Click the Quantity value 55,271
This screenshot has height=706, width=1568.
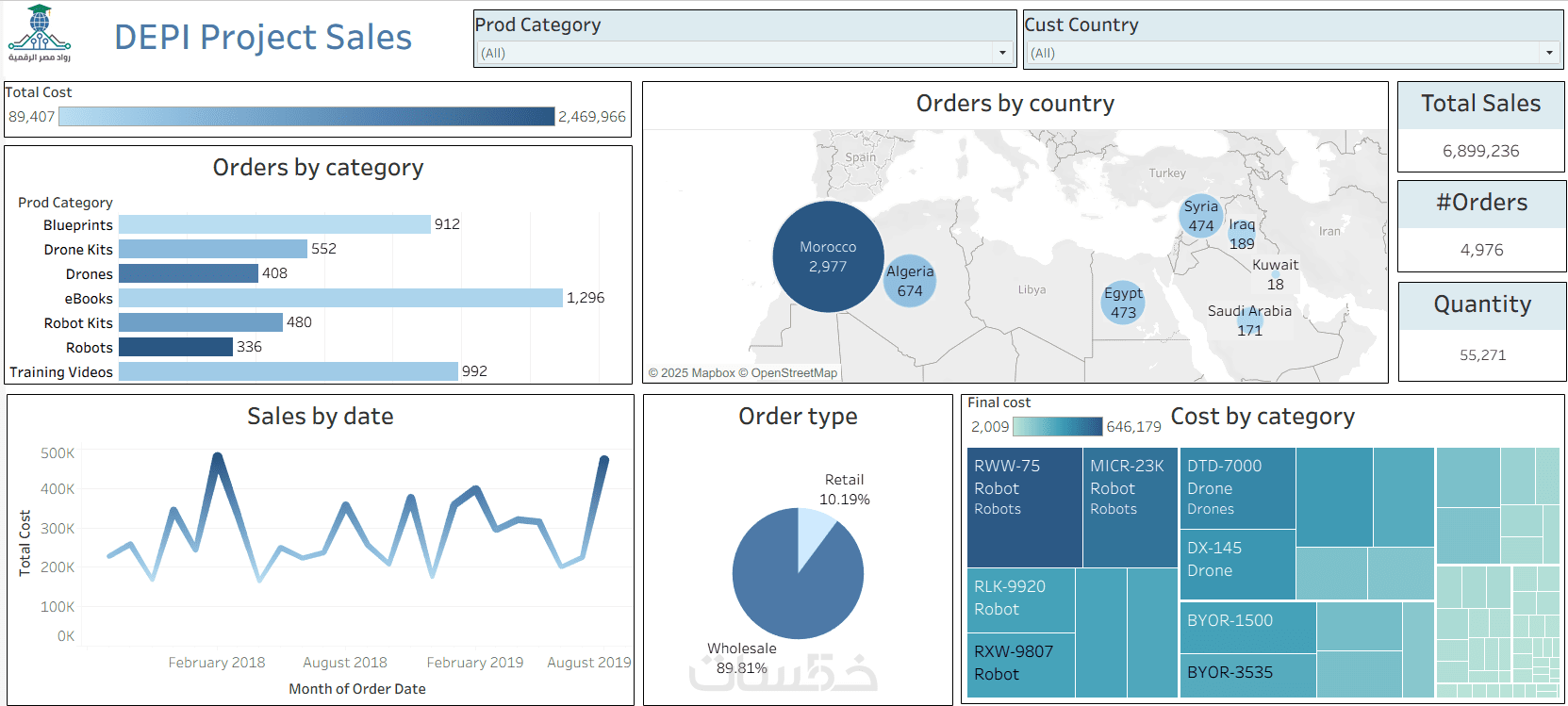tap(1483, 355)
